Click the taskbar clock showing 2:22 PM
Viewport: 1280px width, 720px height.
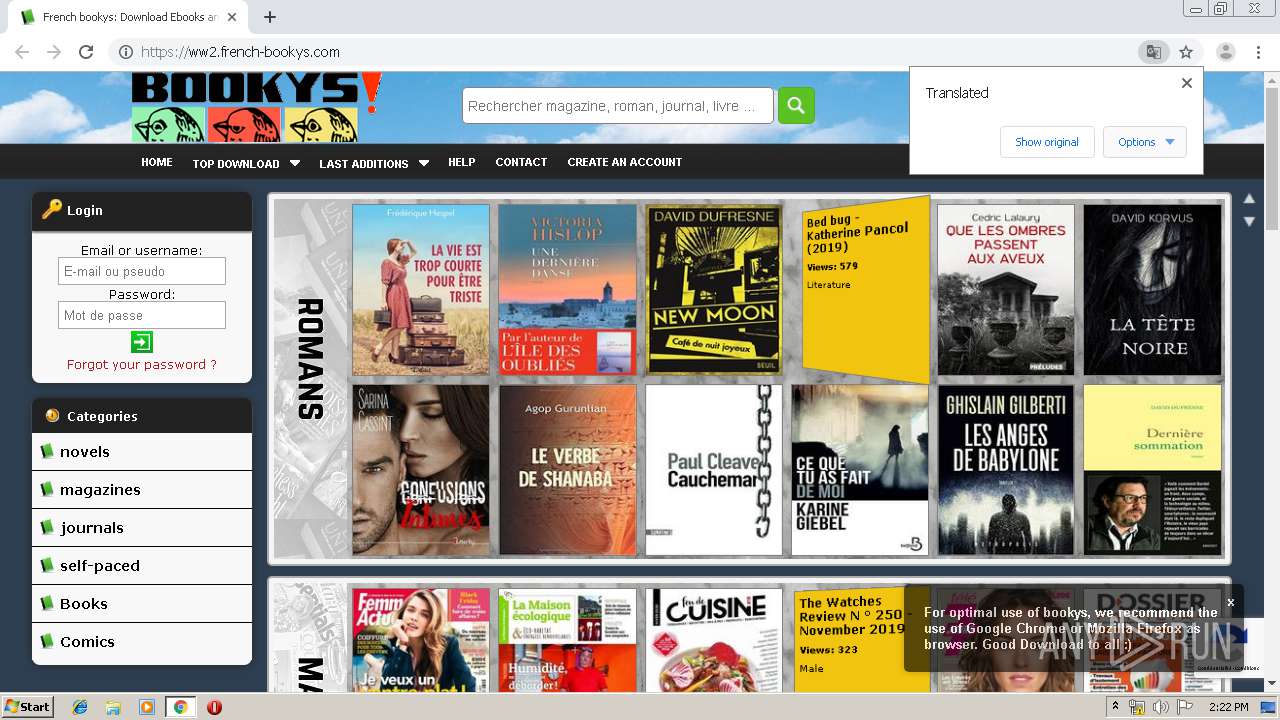point(1228,707)
